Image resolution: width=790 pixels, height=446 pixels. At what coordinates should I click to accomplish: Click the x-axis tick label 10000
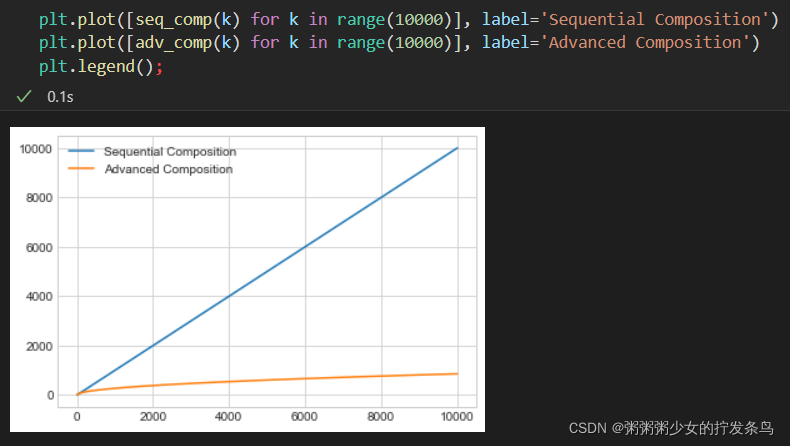point(457,417)
